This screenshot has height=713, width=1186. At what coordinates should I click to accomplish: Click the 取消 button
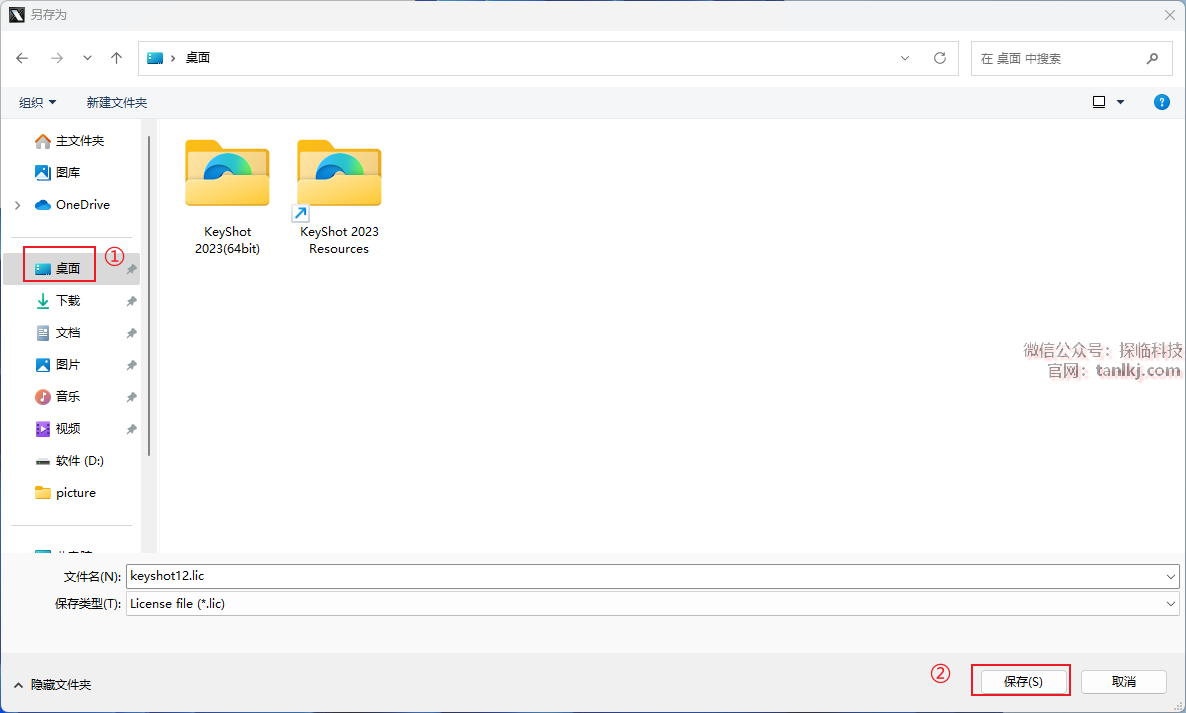[1124, 681]
